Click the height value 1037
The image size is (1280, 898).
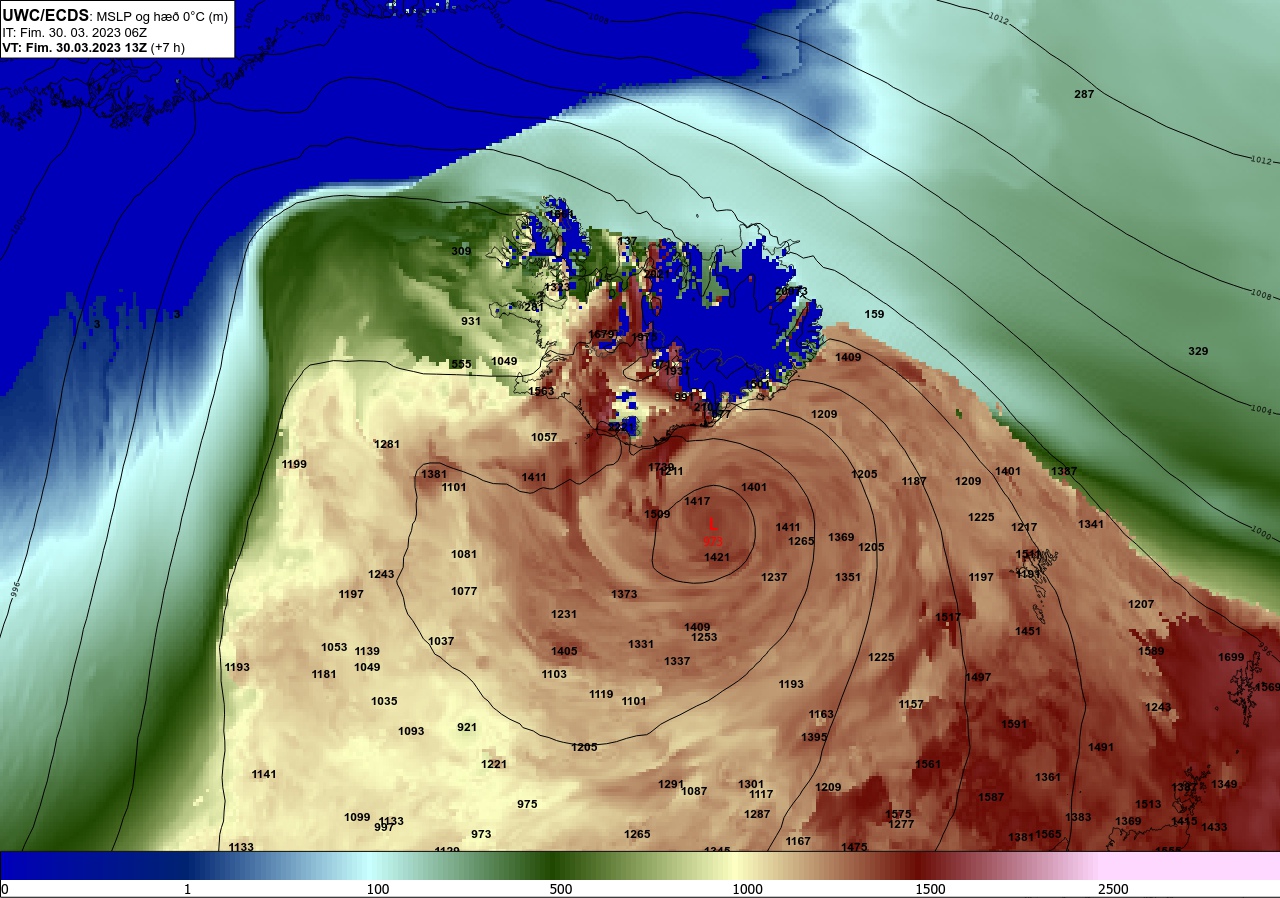[x=441, y=641]
